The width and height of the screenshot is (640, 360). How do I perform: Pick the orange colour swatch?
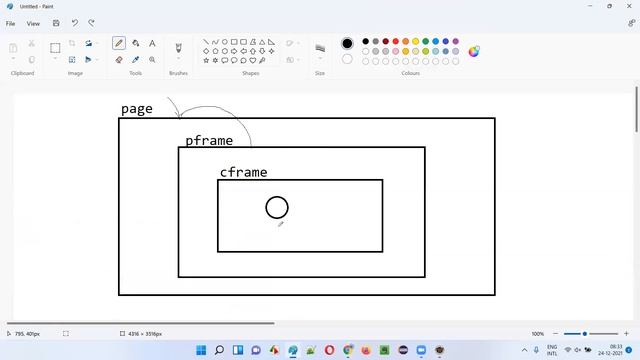405,41
